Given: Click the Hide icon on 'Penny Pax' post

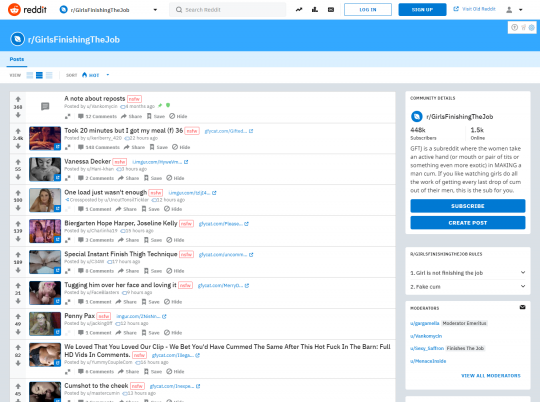Looking at the screenshot, I should 167,333.
